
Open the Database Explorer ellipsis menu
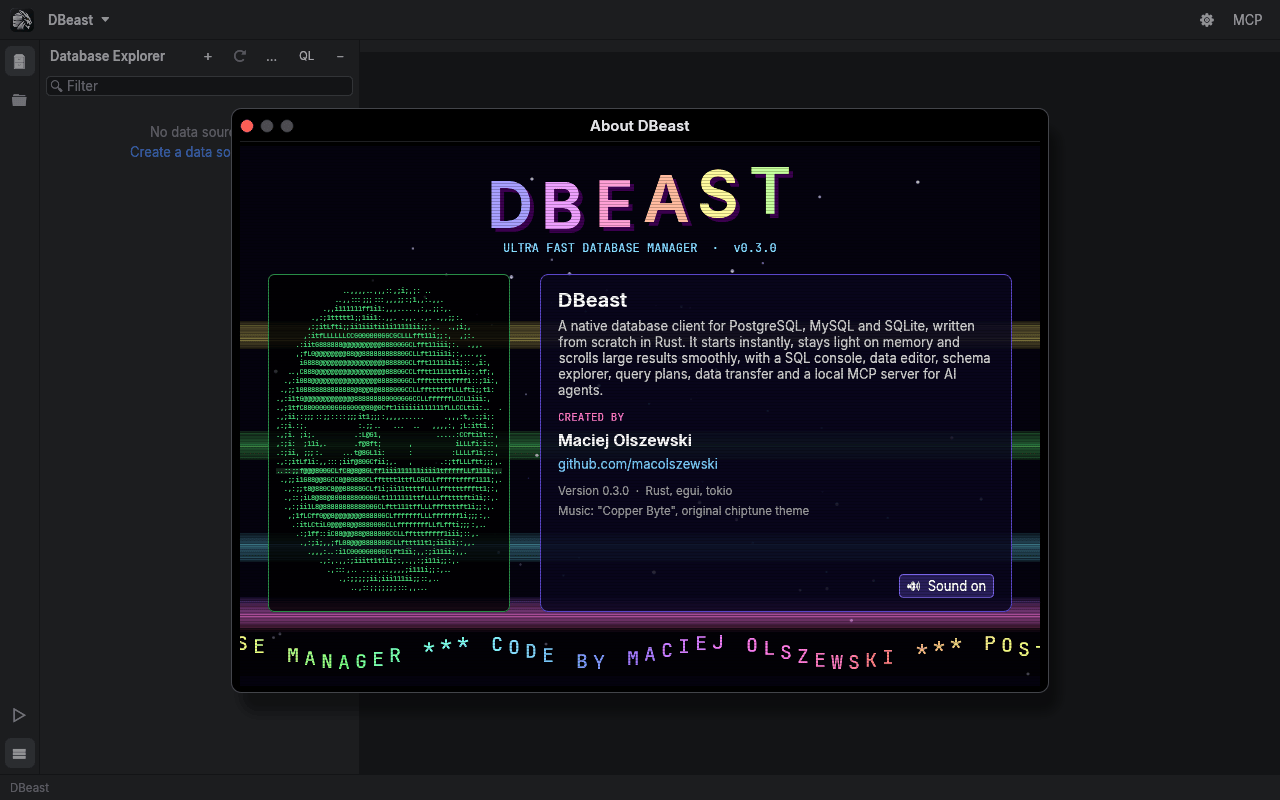271,57
